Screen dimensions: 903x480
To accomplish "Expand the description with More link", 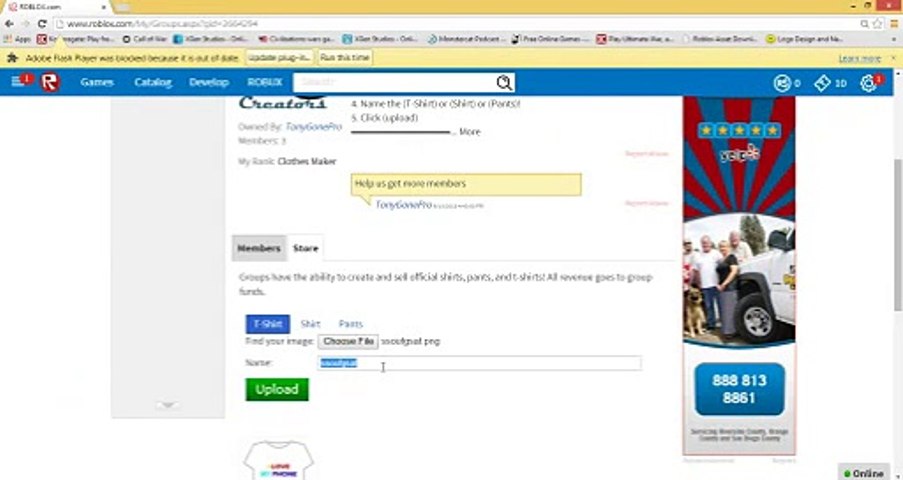I will [x=469, y=131].
